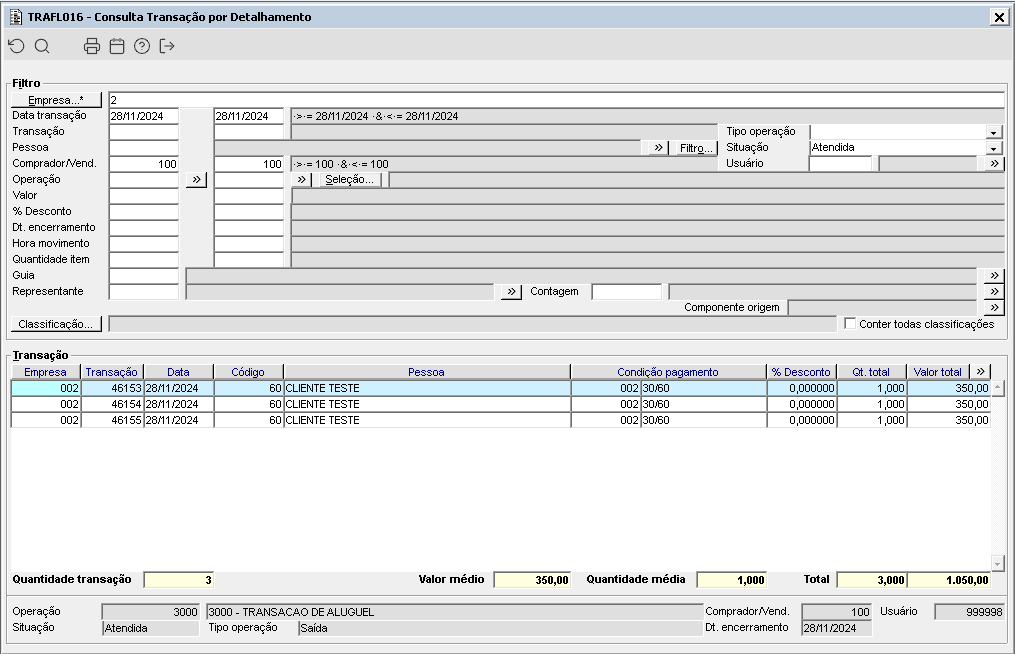
Task: Click the Guia input field
Action: tap(144, 276)
